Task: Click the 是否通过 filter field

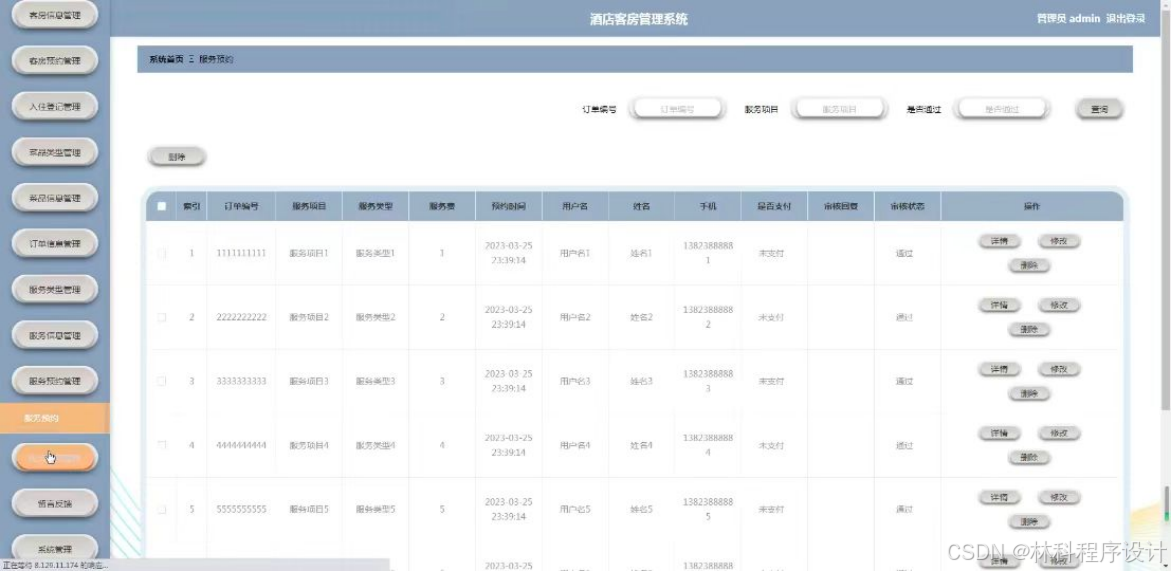Action: pos(1001,109)
